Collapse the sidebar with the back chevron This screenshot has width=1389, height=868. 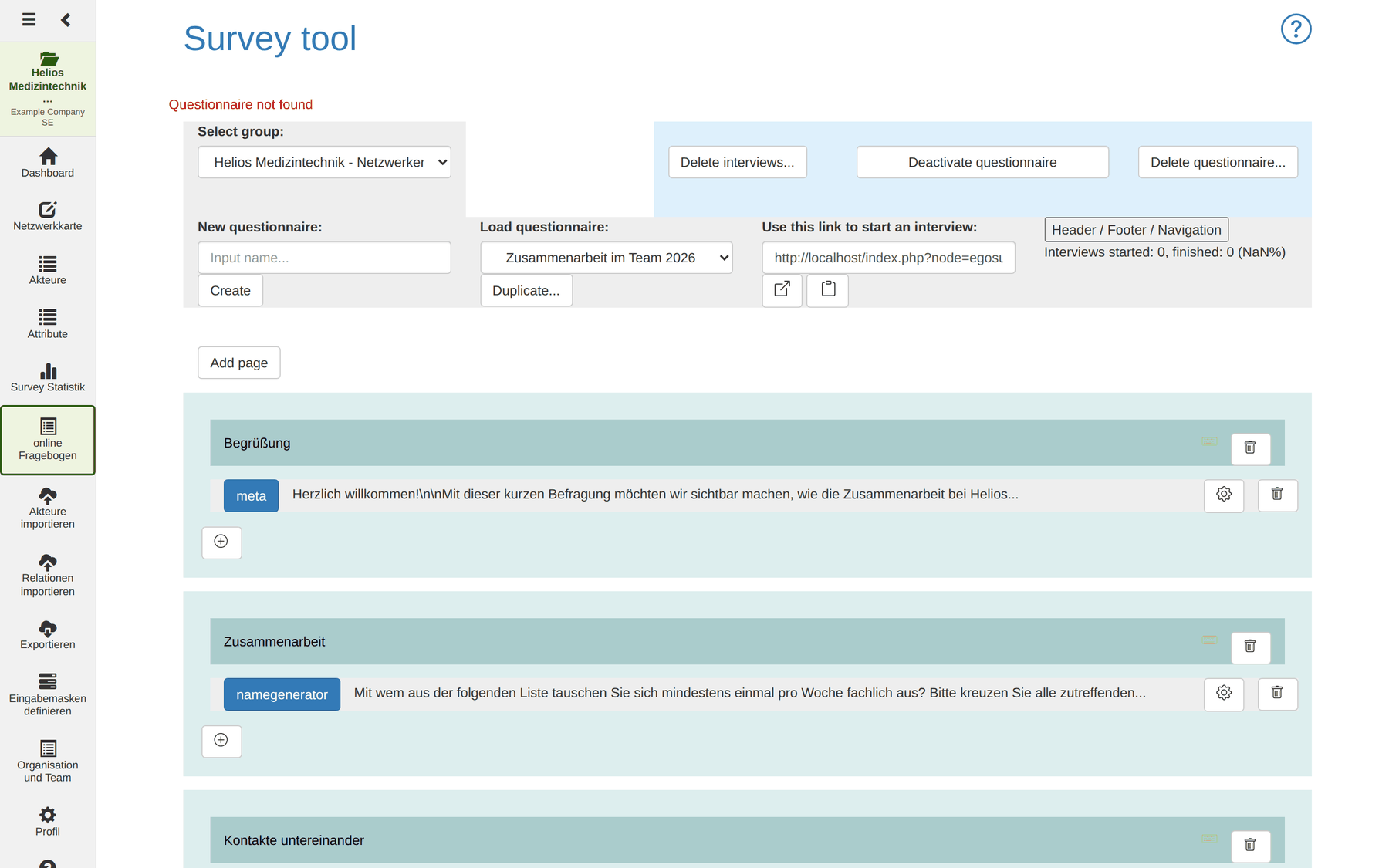[66, 19]
